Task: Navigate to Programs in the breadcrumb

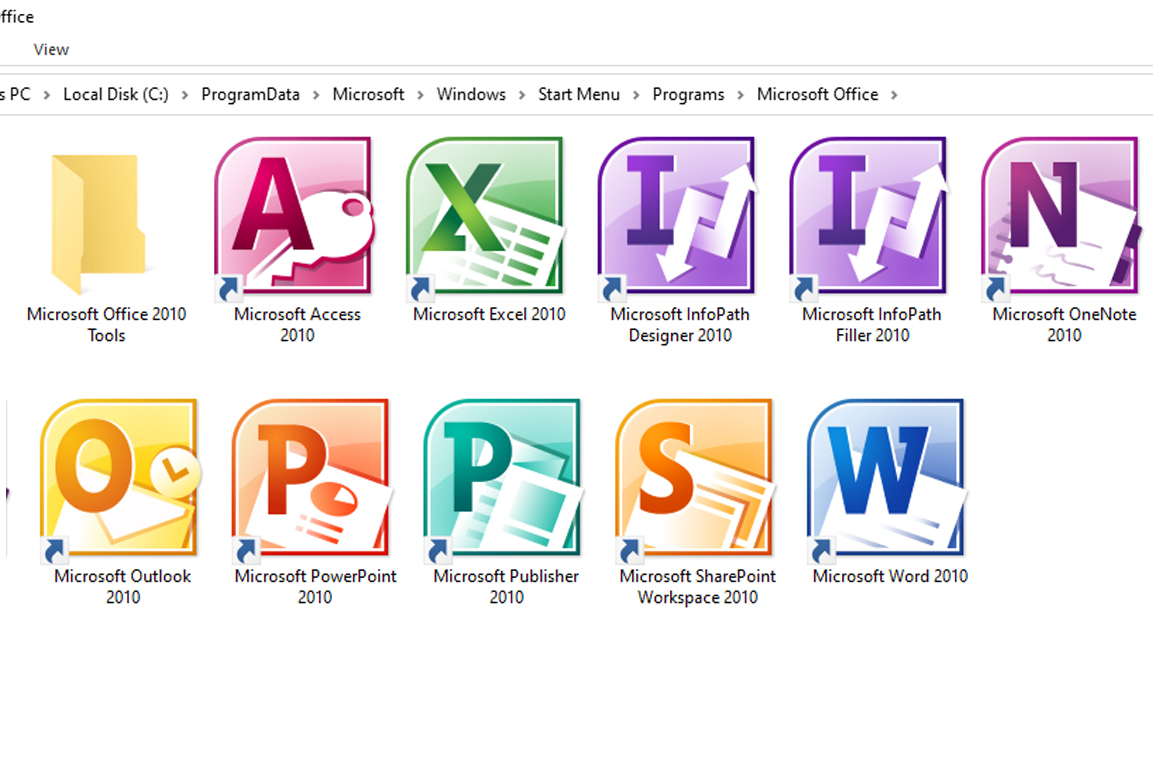Action: [x=688, y=94]
